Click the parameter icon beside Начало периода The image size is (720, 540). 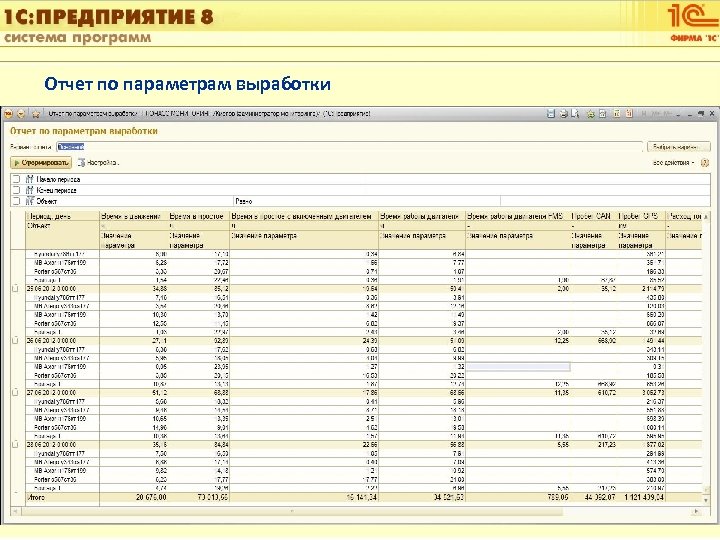point(30,179)
